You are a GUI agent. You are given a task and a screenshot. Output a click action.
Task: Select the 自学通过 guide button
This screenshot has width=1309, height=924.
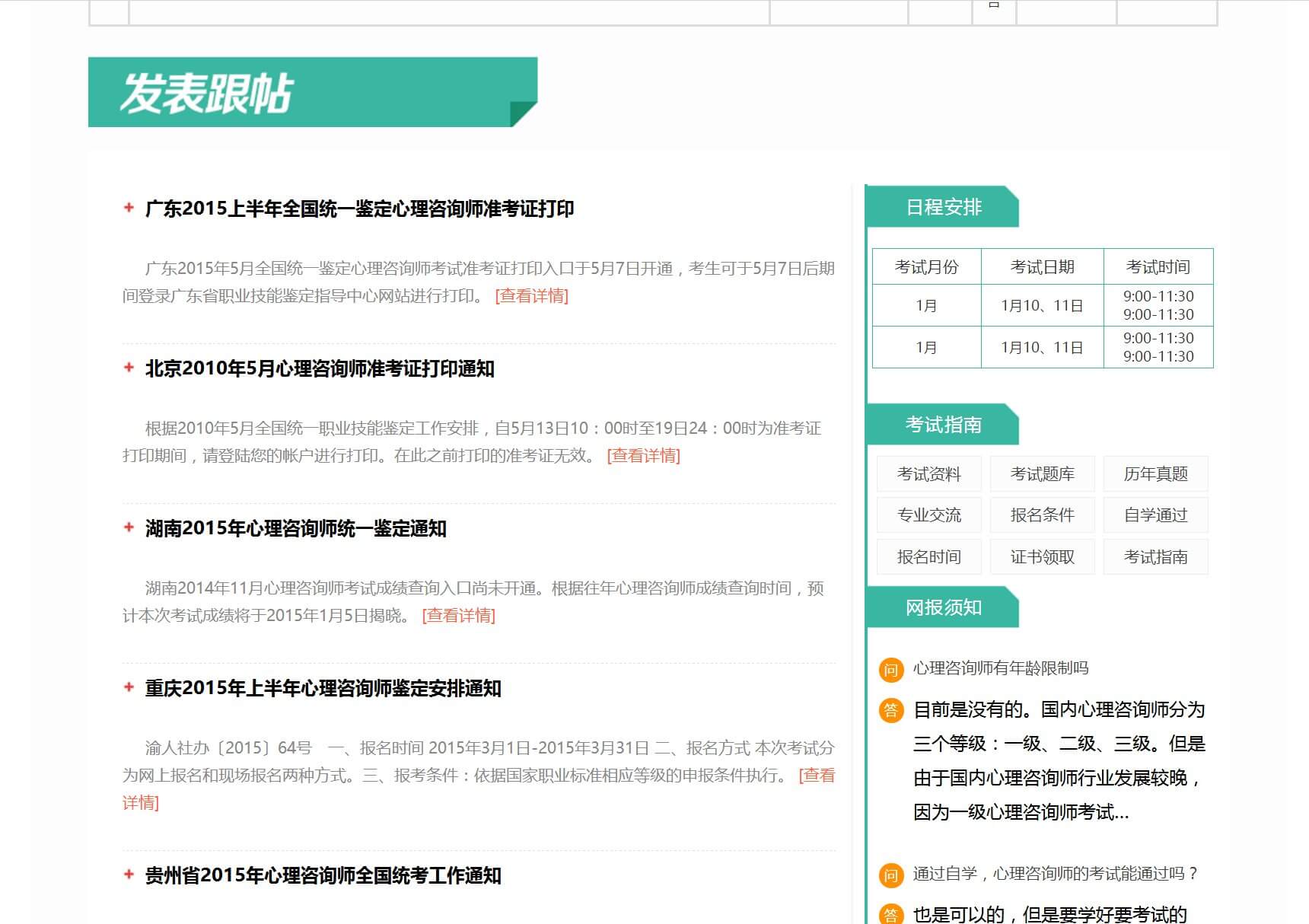tap(1156, 515)
